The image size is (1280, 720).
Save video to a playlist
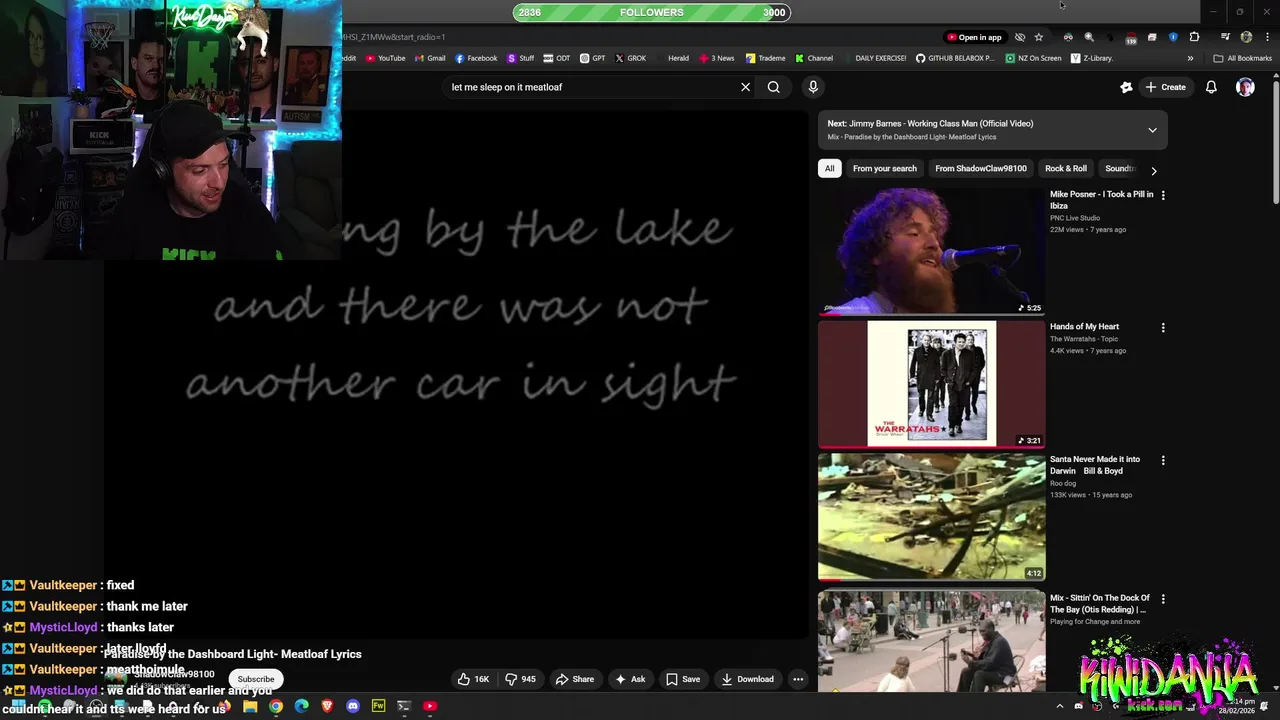point(683,679)
